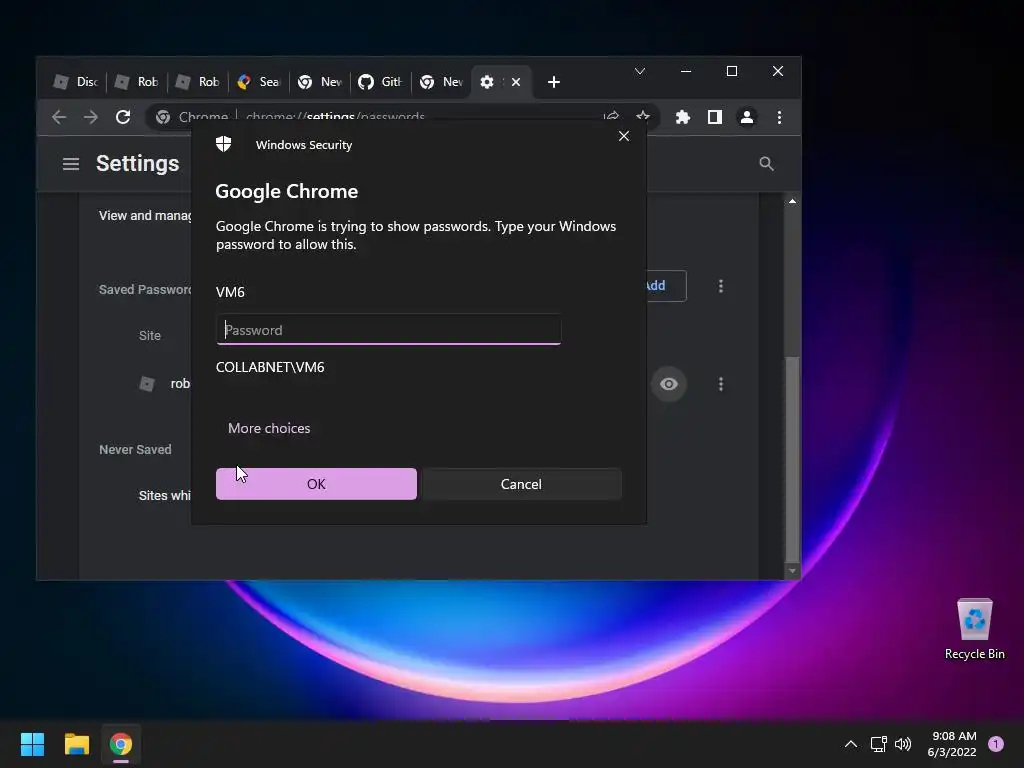The height and width of the screenshot is (768, 1024).
Task: Click scrollbar up arrow in Settings
Action: [x=792, y=201]
